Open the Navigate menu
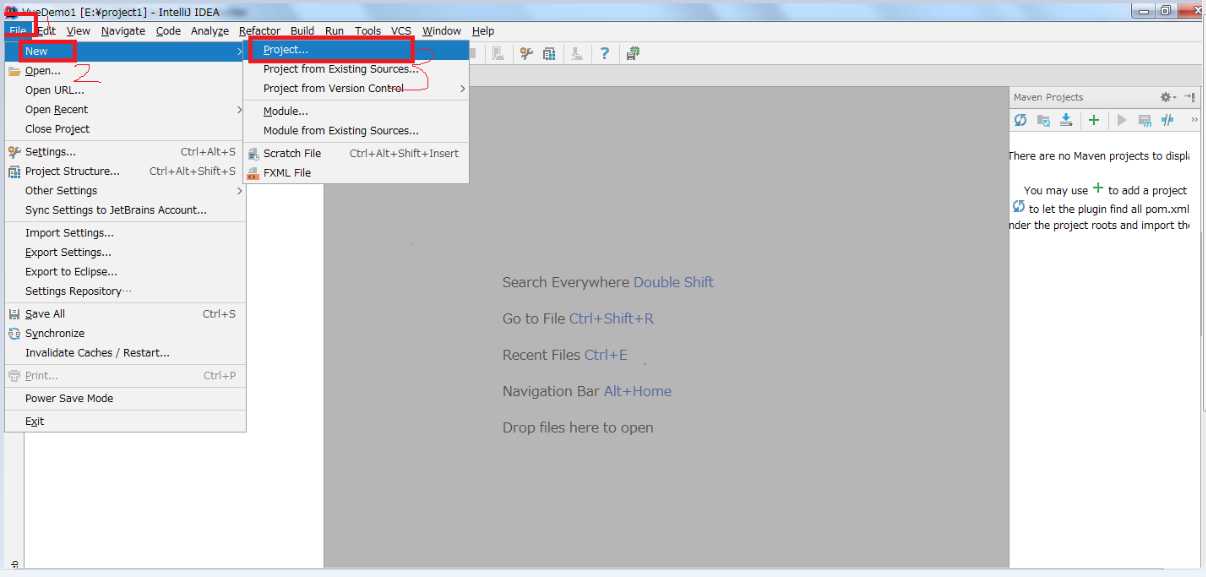1206x577 pixels. coord(123,31)
